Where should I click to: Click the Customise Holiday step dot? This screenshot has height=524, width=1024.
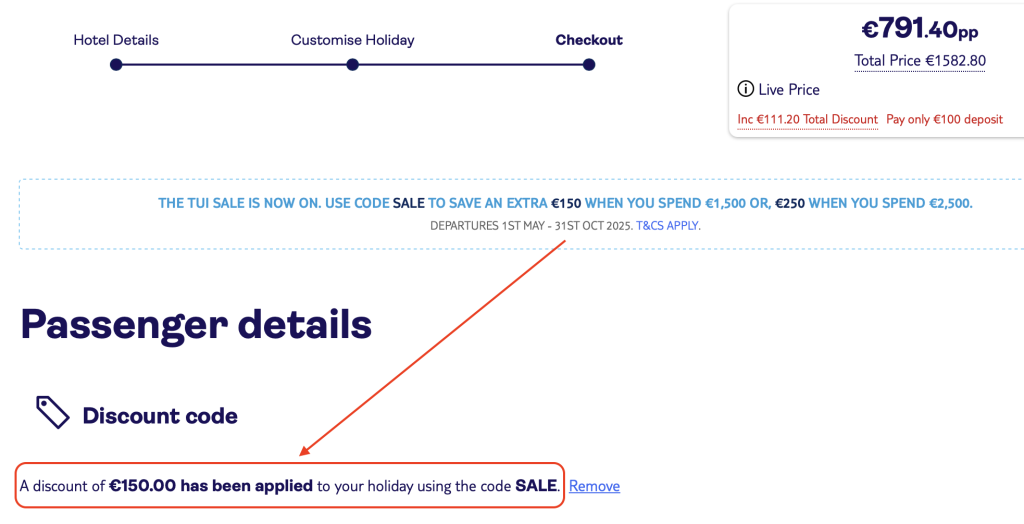(x=353, y=65)
